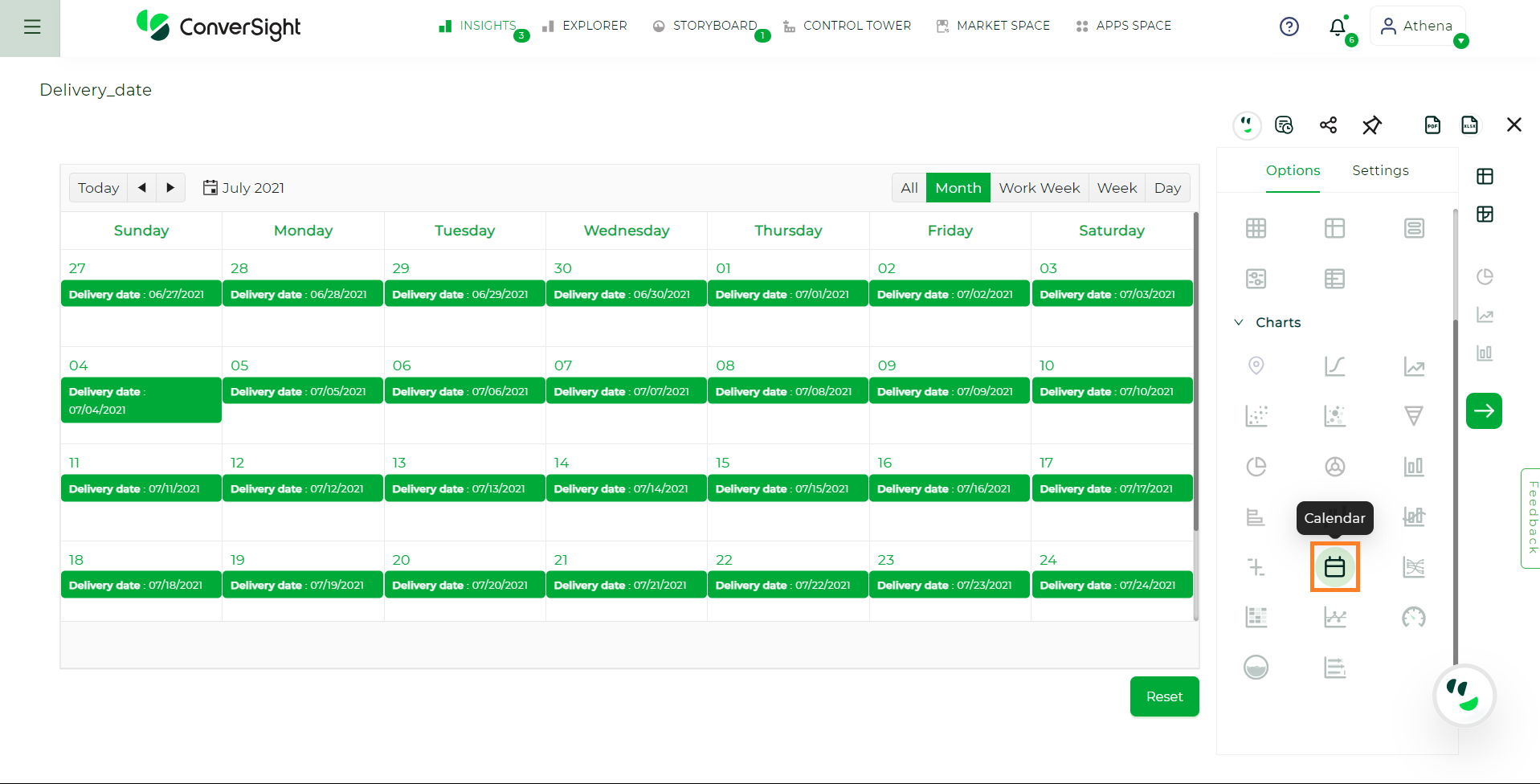Select the gauge chart type
This screenshot has width=1540, height=784.
pyautogui.click(x=1413, y=617)
